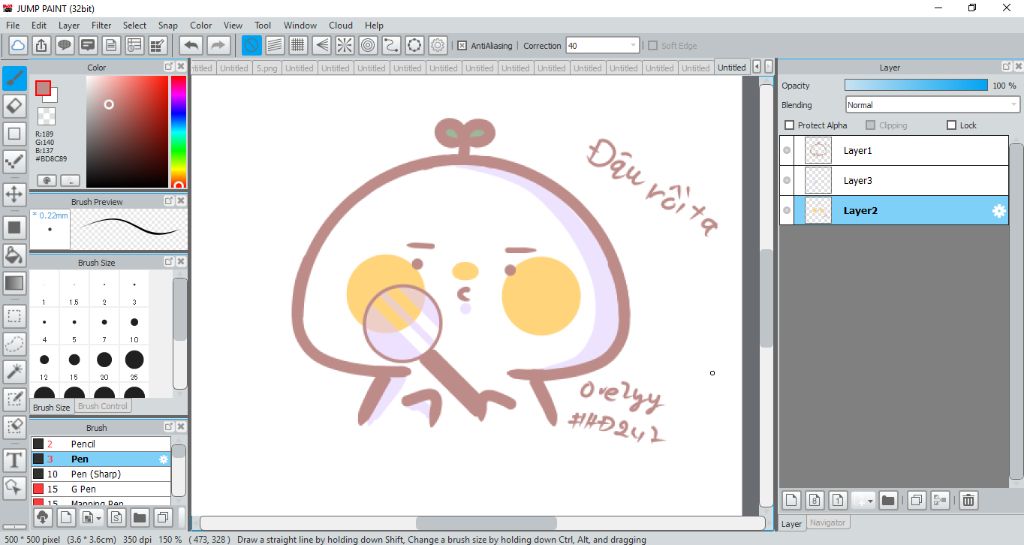Add a new layer folder

click(x=888, y=501)
